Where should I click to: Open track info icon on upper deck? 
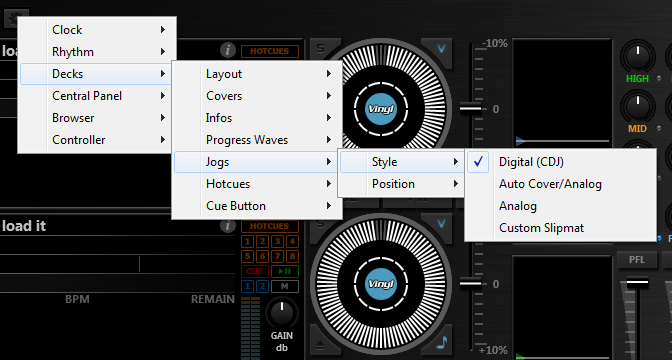228,50
